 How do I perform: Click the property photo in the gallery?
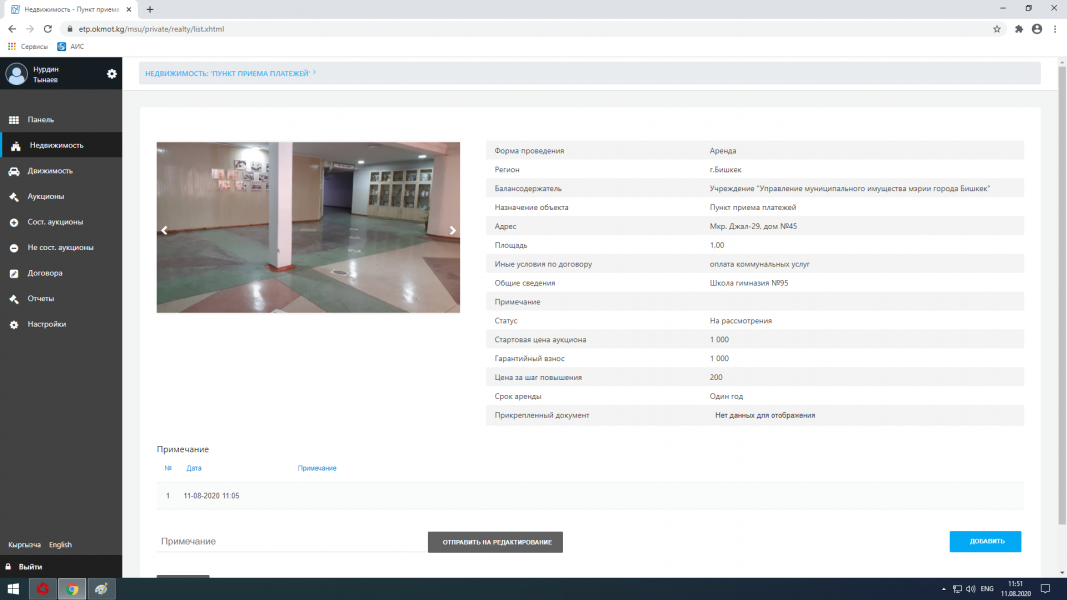click(308, 227)
